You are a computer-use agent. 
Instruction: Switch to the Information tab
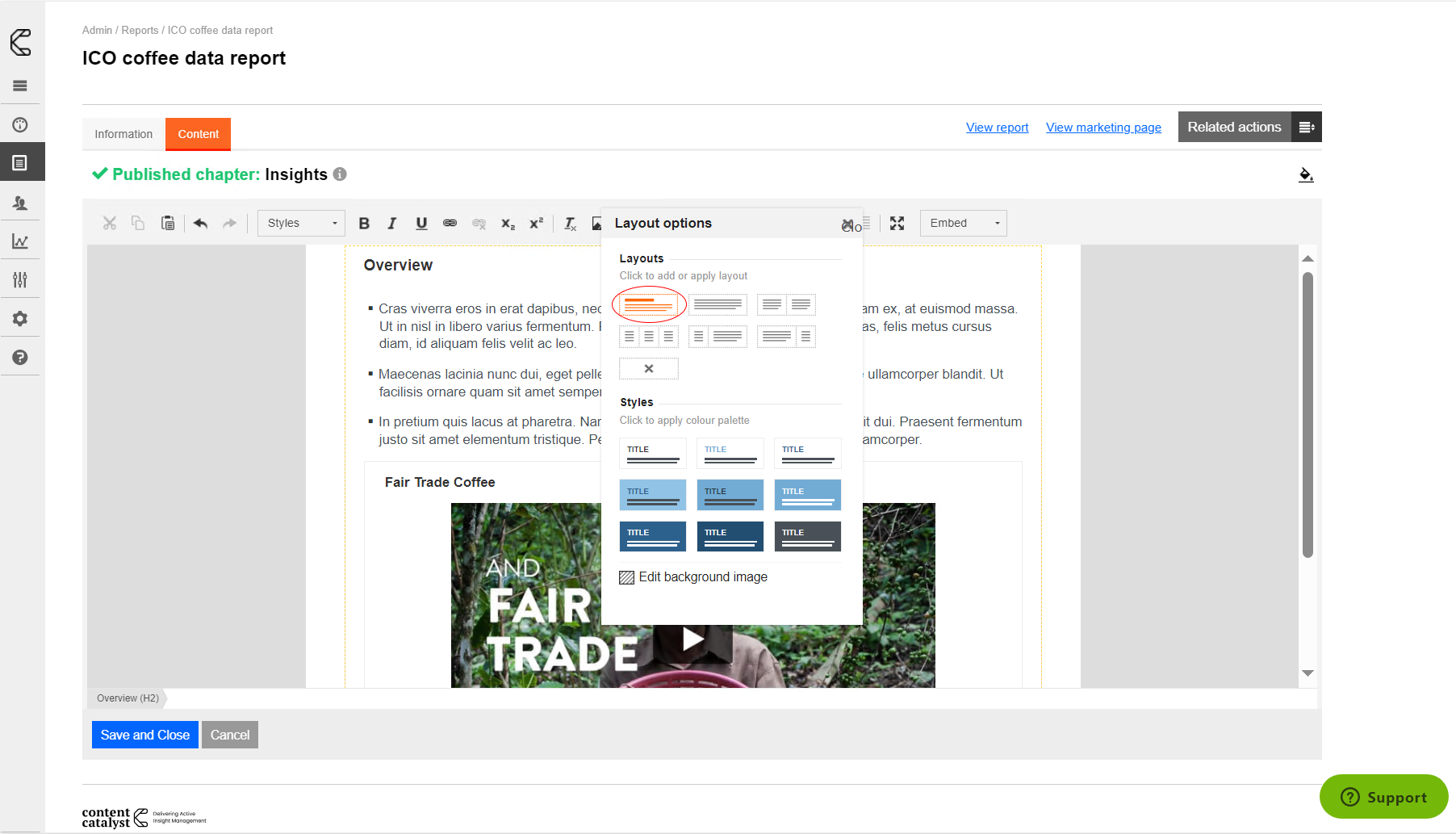click(x=123, y=134)
